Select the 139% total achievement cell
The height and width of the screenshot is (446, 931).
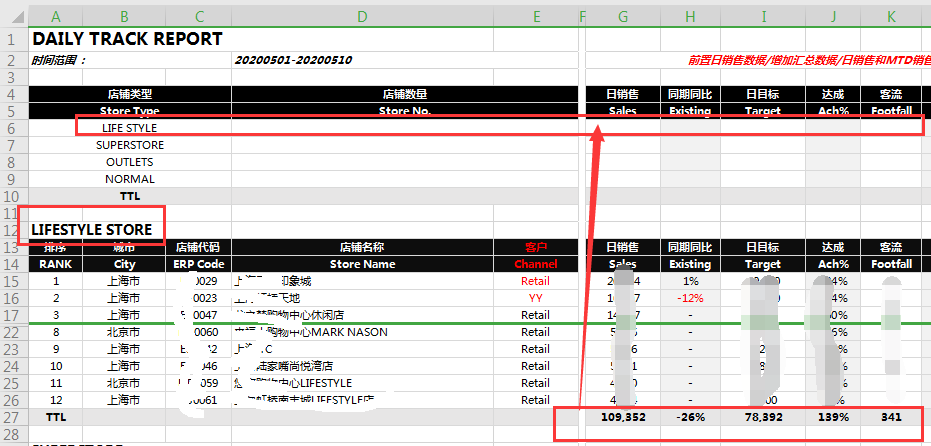833,417
